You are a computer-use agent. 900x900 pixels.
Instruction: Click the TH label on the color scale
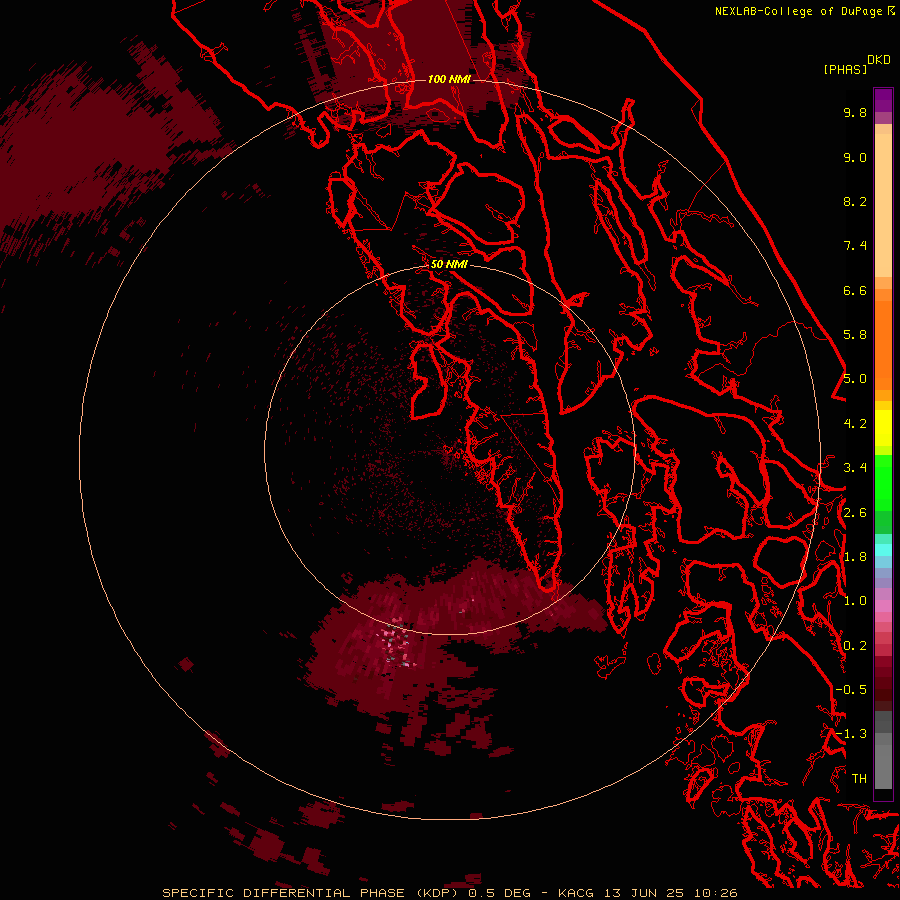coord(859,779)
